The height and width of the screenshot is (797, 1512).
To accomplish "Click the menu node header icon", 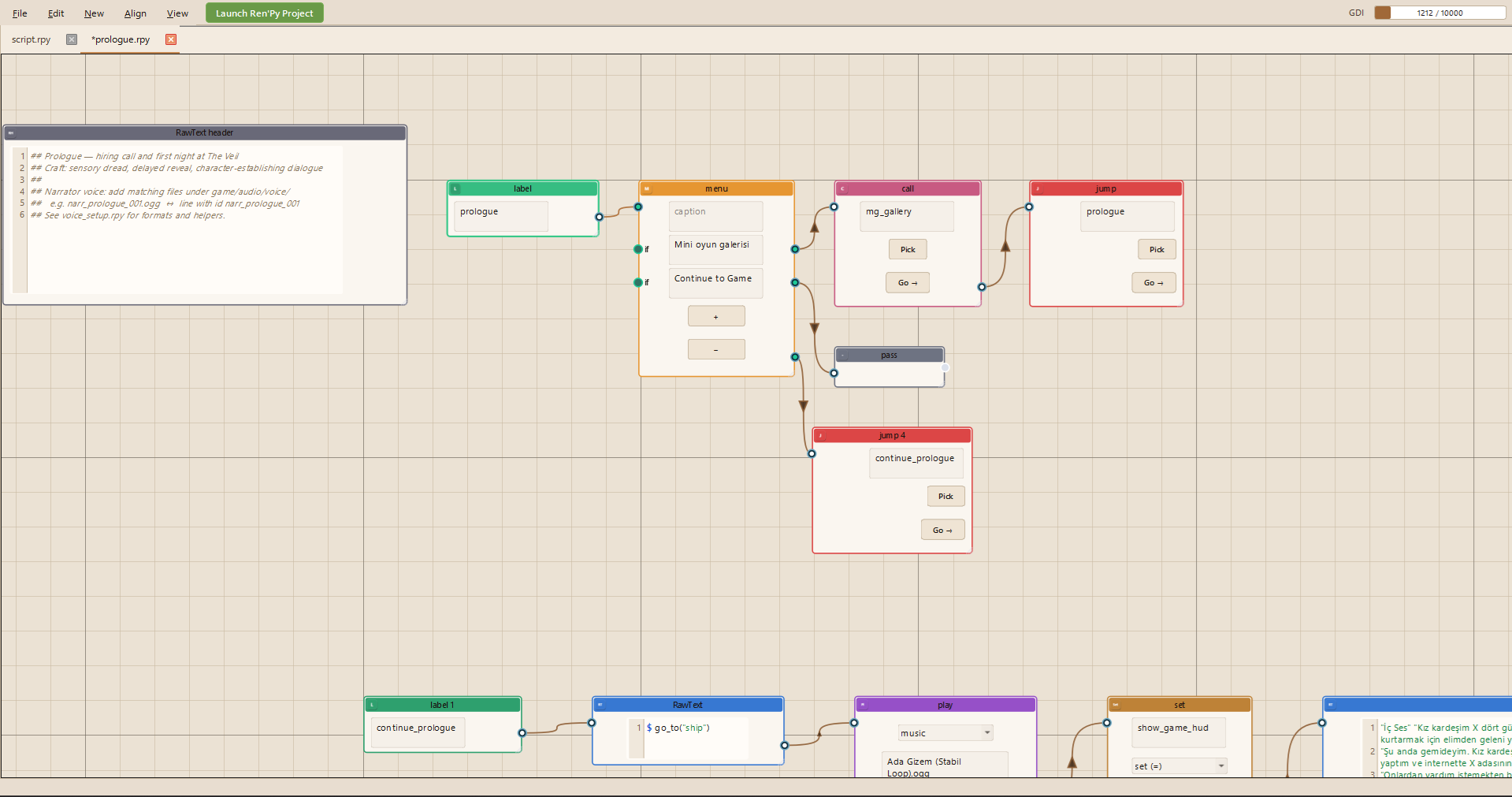I will coord(647,189).
